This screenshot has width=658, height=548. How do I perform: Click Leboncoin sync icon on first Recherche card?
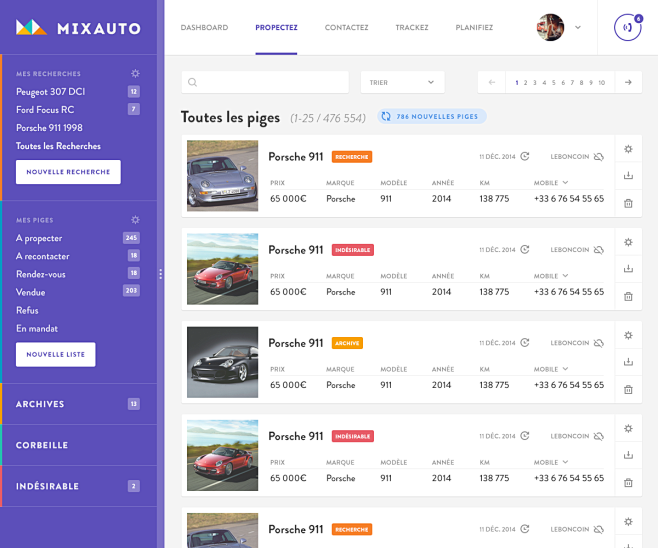(x=599, y=157)
